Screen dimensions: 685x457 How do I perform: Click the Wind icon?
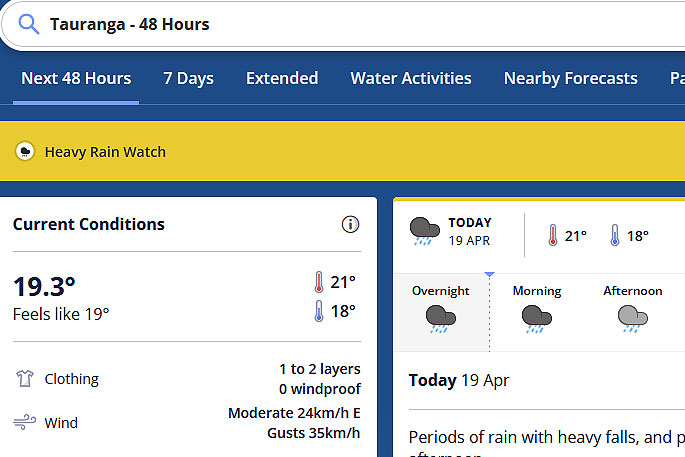coord(25,423)
